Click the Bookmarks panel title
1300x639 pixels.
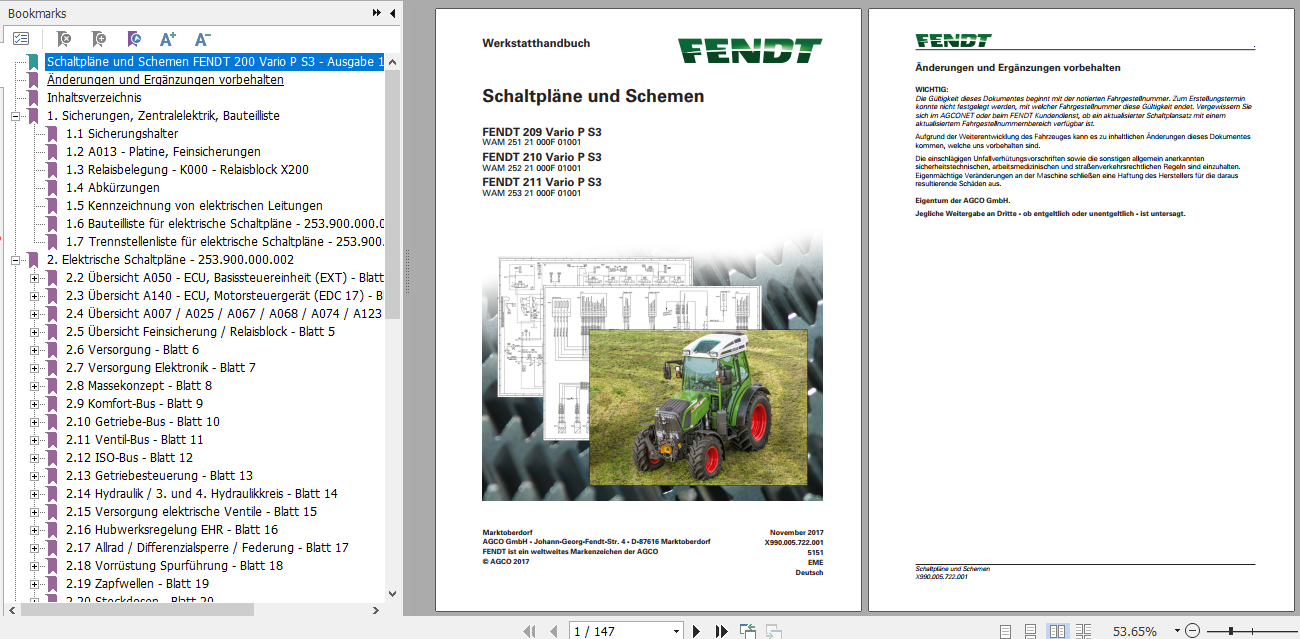point(38,13)
